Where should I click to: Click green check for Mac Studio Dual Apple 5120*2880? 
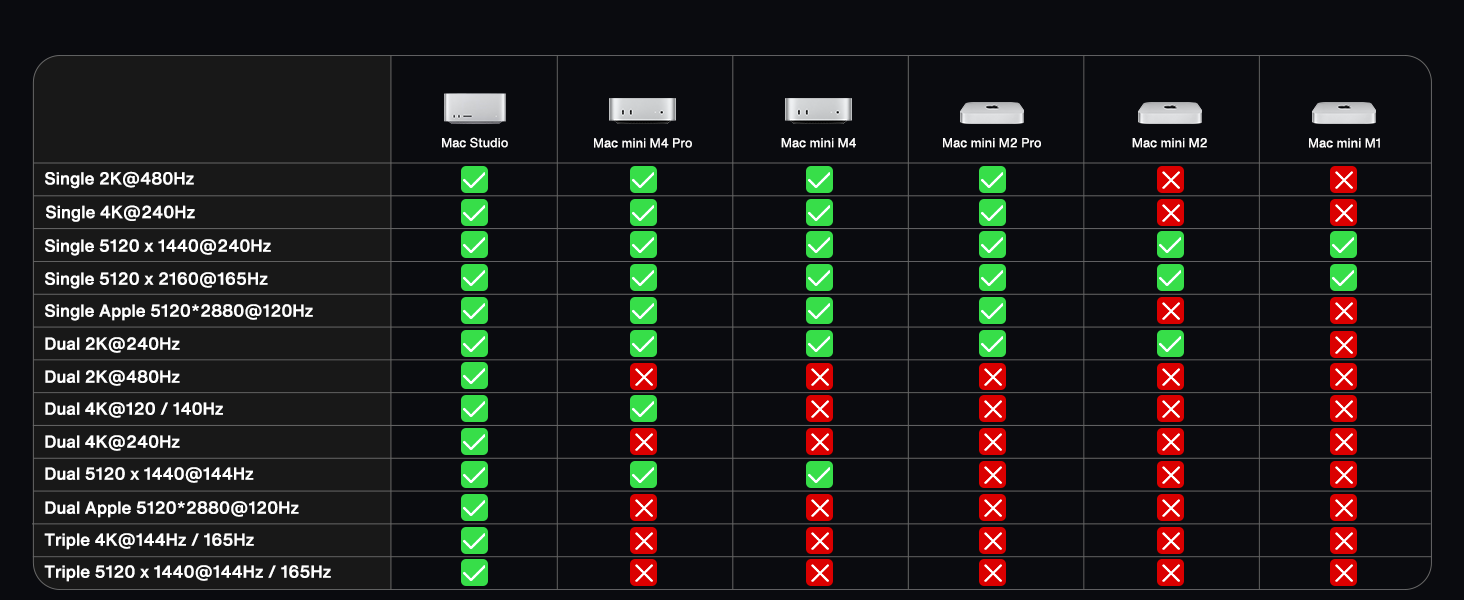coord(475,508)
